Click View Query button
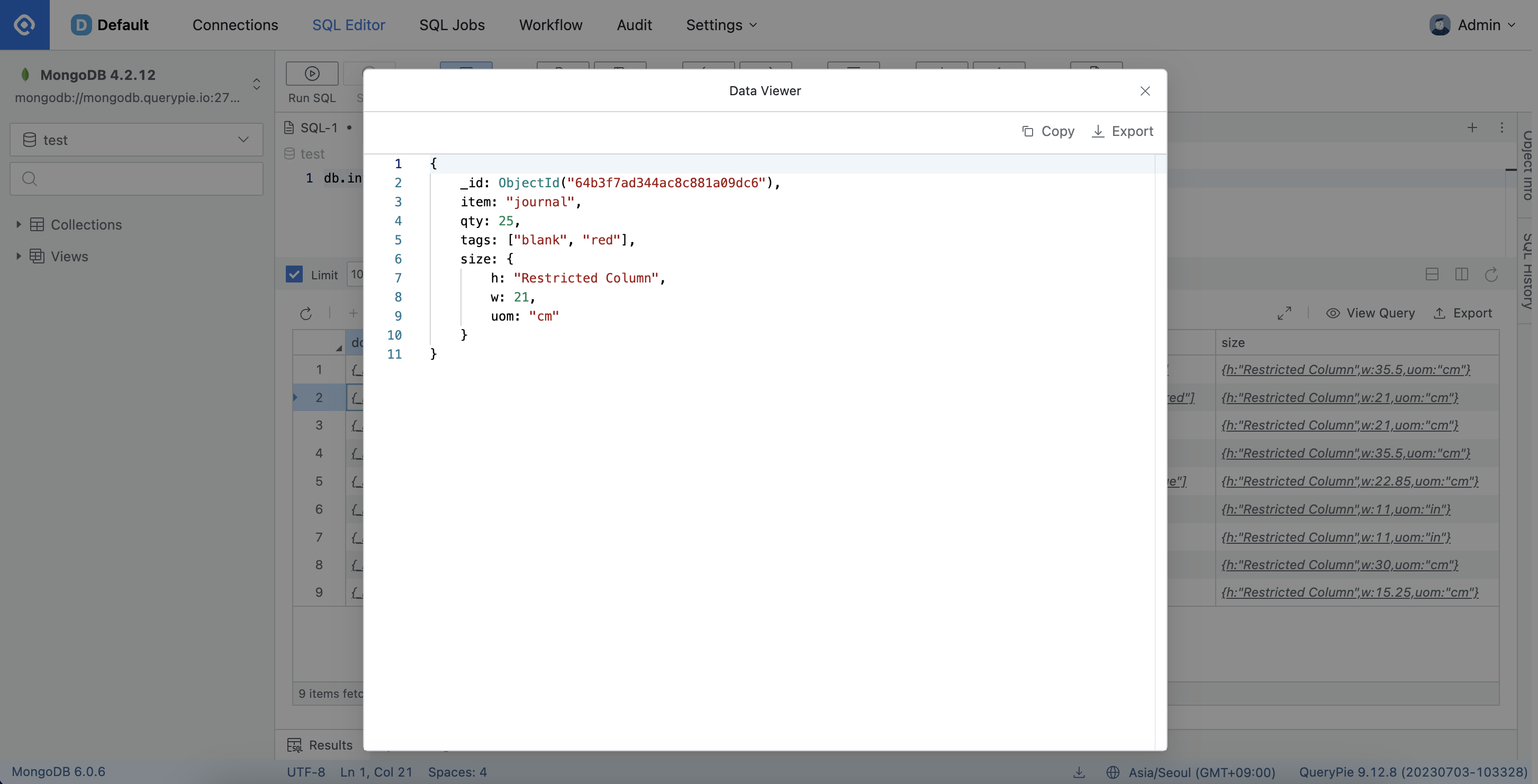 point(1370,313)
